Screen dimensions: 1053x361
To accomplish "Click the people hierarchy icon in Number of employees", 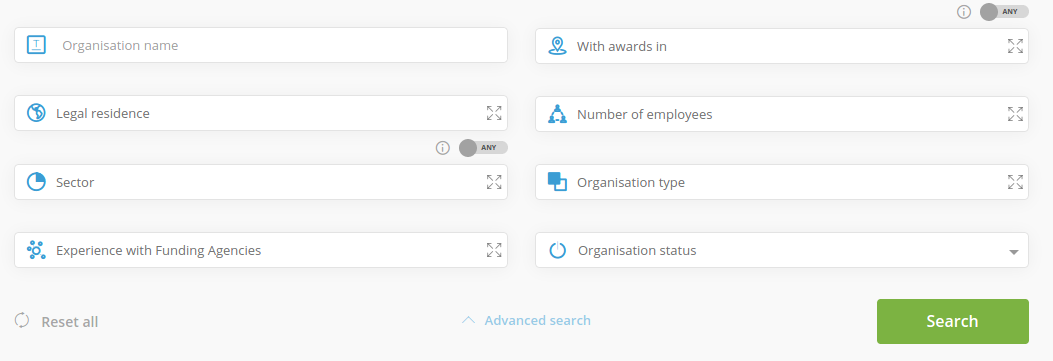I will click(557, 114).
